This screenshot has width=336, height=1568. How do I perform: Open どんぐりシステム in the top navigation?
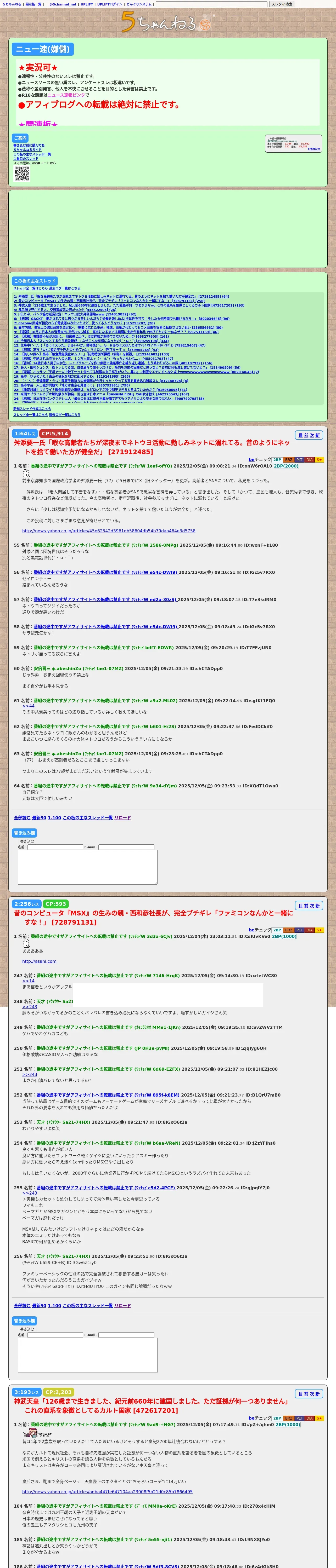coord(139,4)
